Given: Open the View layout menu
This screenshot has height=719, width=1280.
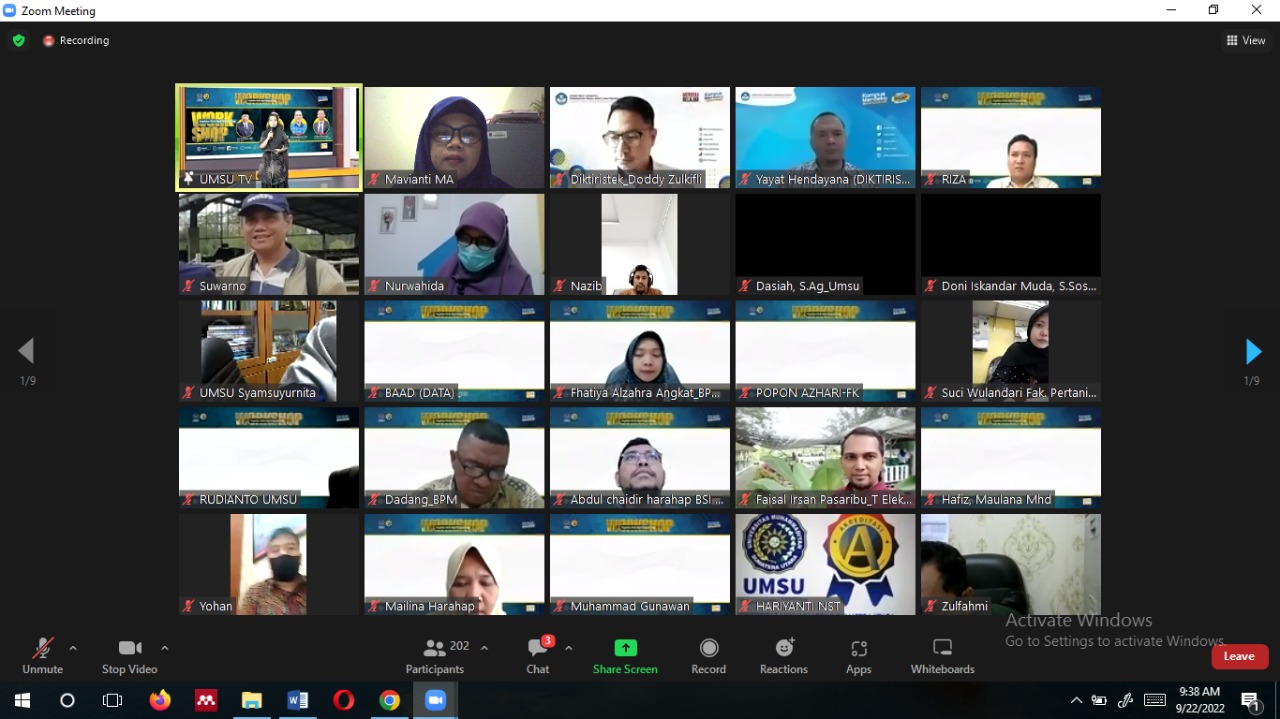Looking at the screenshot, I should pyautogui.click(x=1246, y=41).
